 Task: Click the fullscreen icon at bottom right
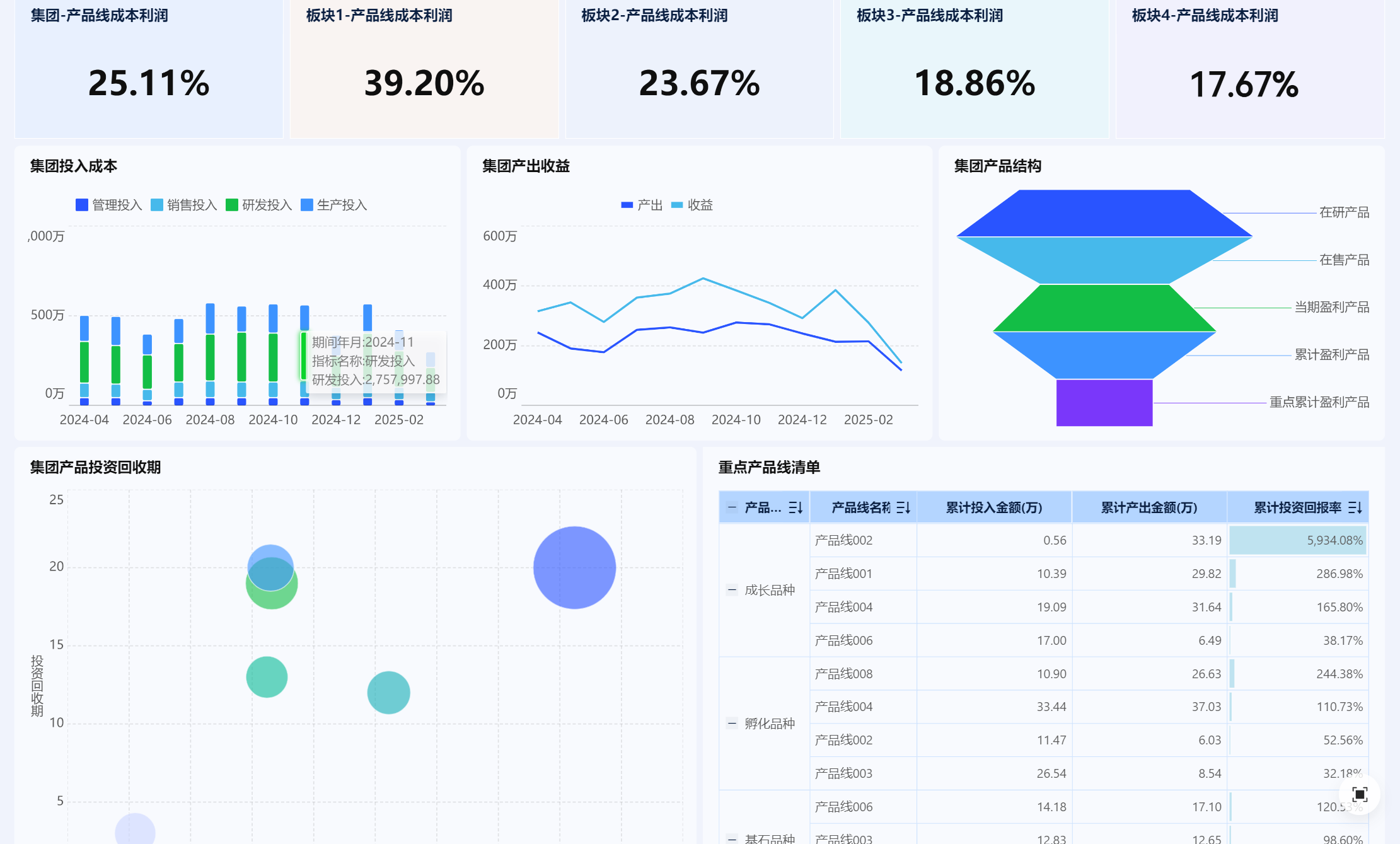pyautogui.click(x=1360, y=794)
